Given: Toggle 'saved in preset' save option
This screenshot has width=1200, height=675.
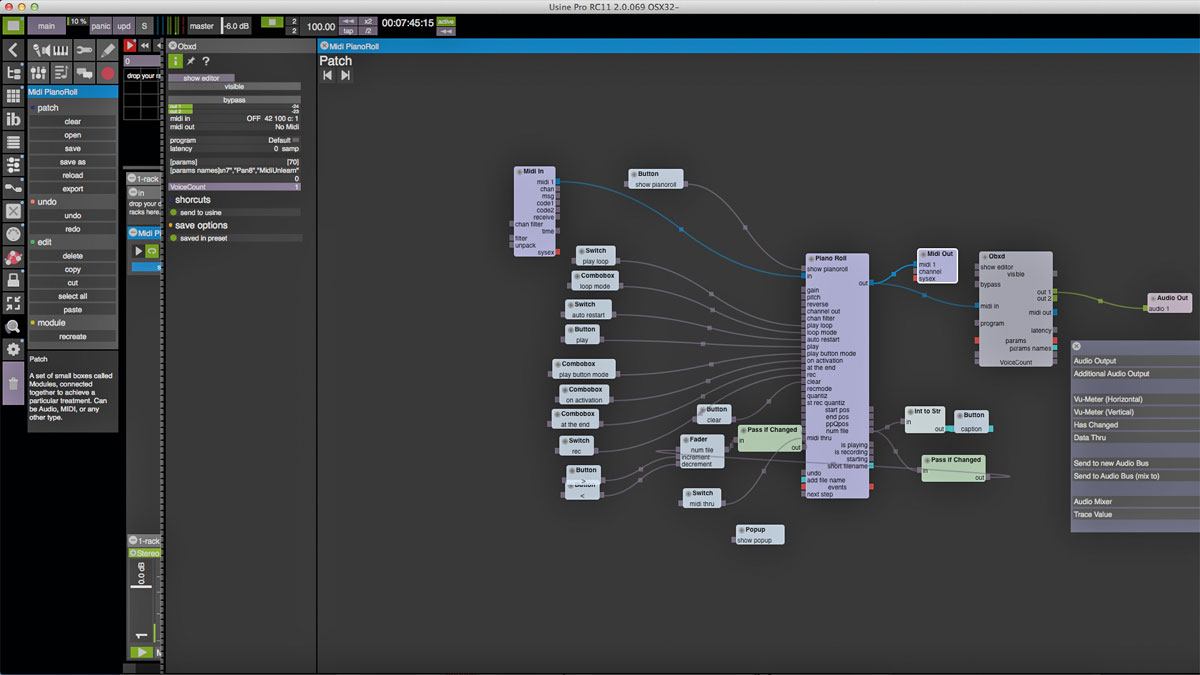Looking at the screenshot, I should click(234, 238).
